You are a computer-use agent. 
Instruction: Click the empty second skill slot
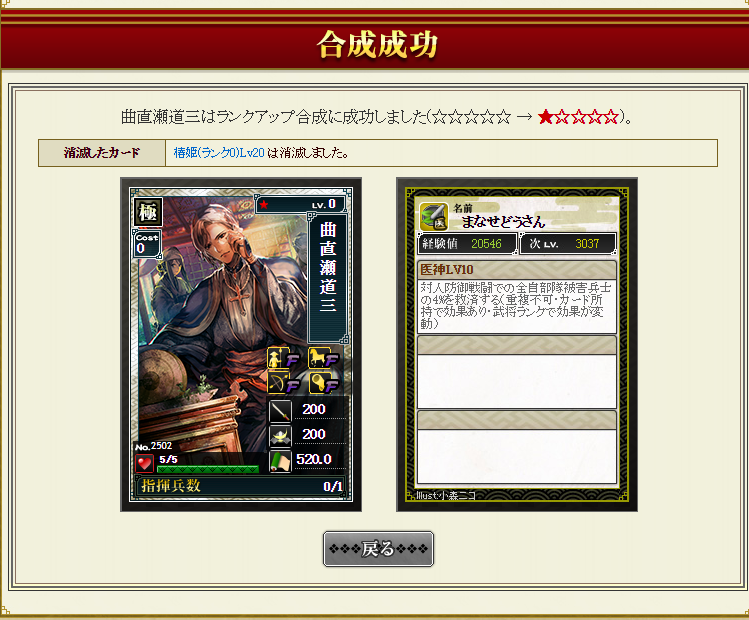point(517,372)
